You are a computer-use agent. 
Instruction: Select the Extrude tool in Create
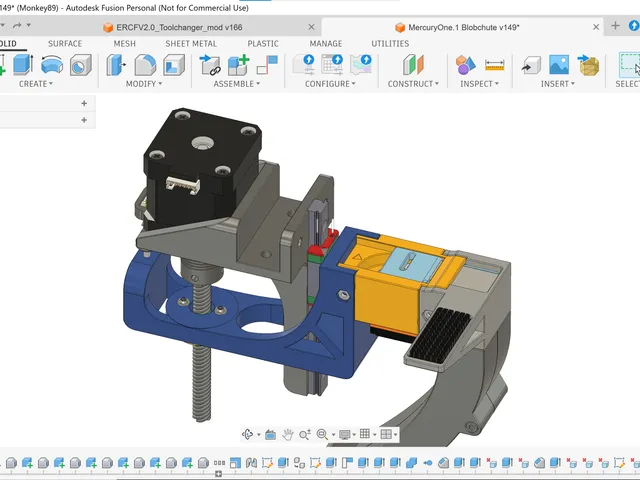pyautogui.click(x=23, y=65)
